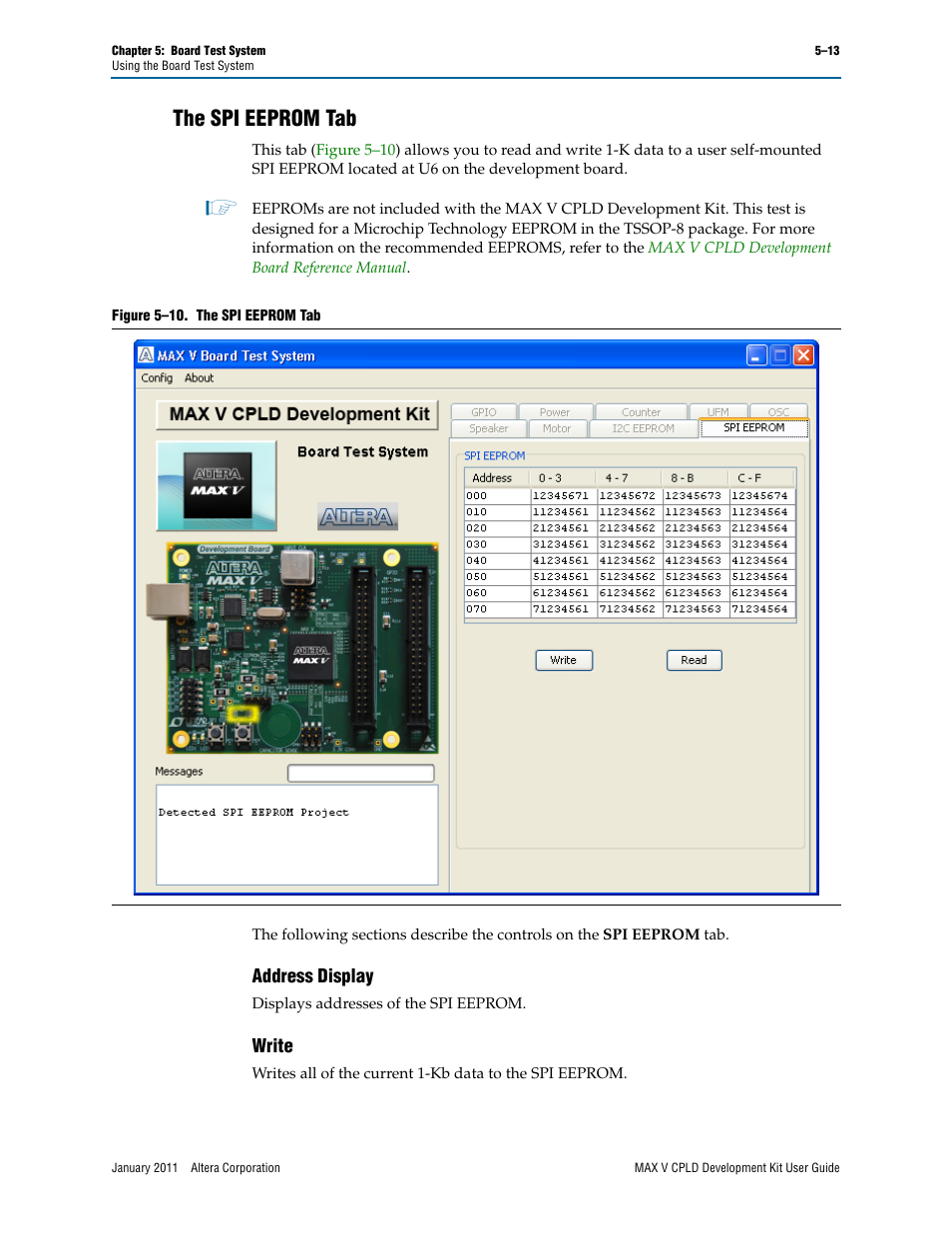952x1233 pixels.
Task: Switch to the I2C EEPROM tab
Action: pyautogui.click(x=643, y=428)
